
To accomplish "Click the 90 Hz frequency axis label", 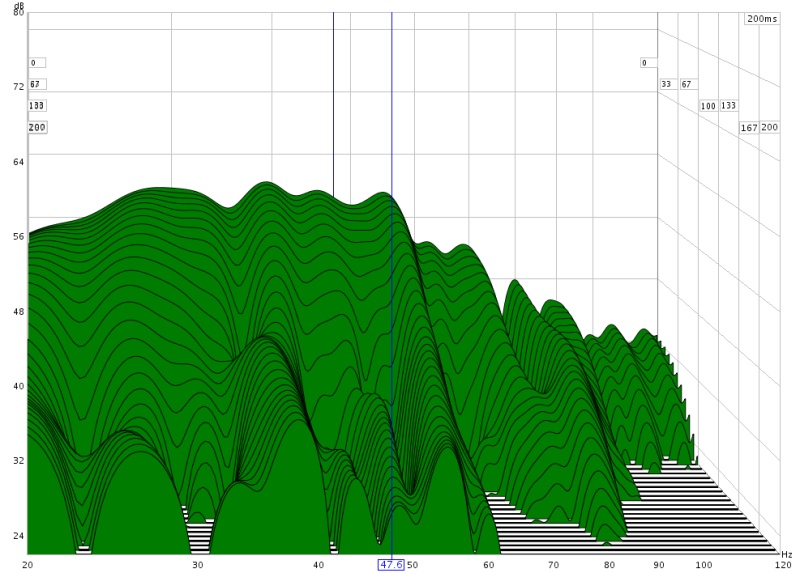I will pos(657,565).
